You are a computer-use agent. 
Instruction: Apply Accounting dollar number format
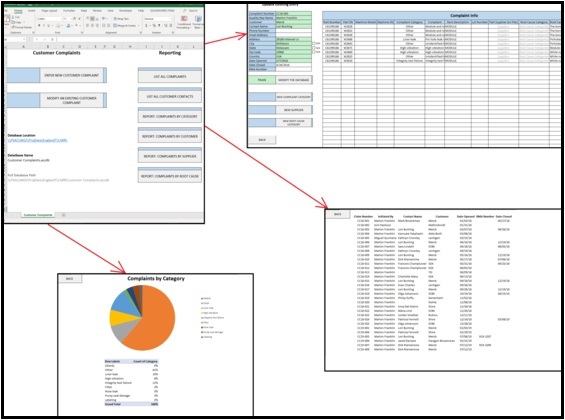point(146,26)
